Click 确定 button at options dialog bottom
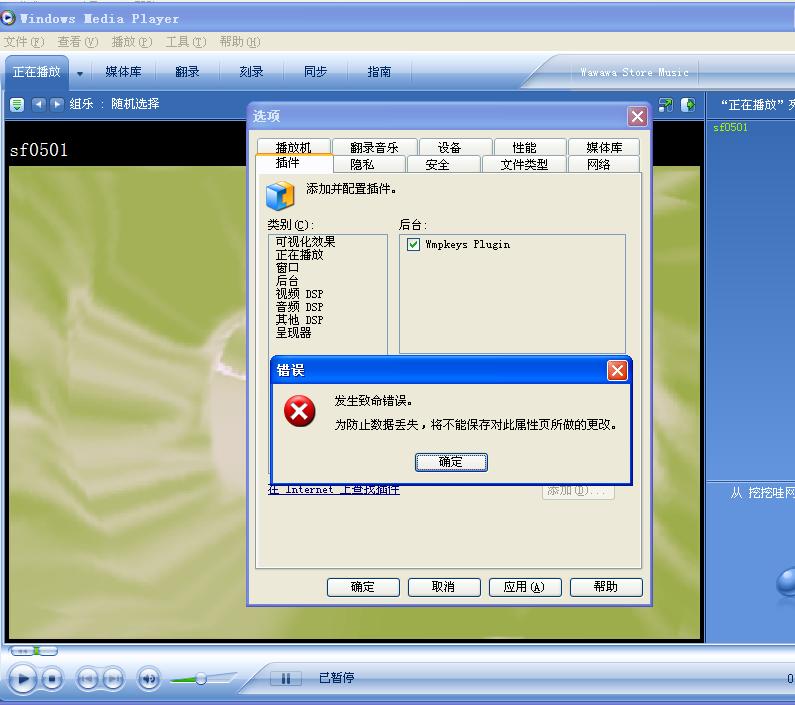Screen dimensions: 795x705 coord(363,587)
